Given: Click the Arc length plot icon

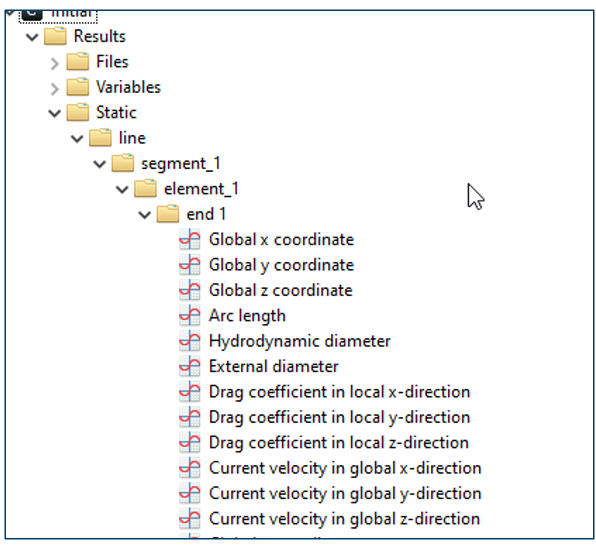Looking at the screenshot, I should [x=190, y=315].
